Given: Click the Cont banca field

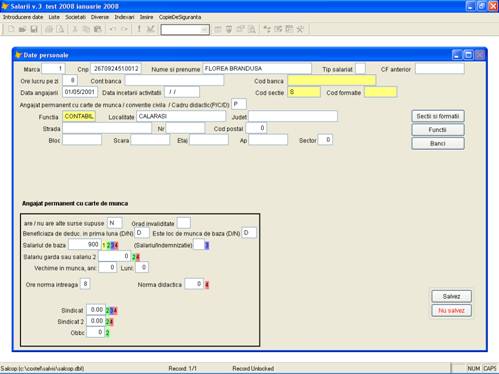Looking at the screenshot, I should point(174,80).
